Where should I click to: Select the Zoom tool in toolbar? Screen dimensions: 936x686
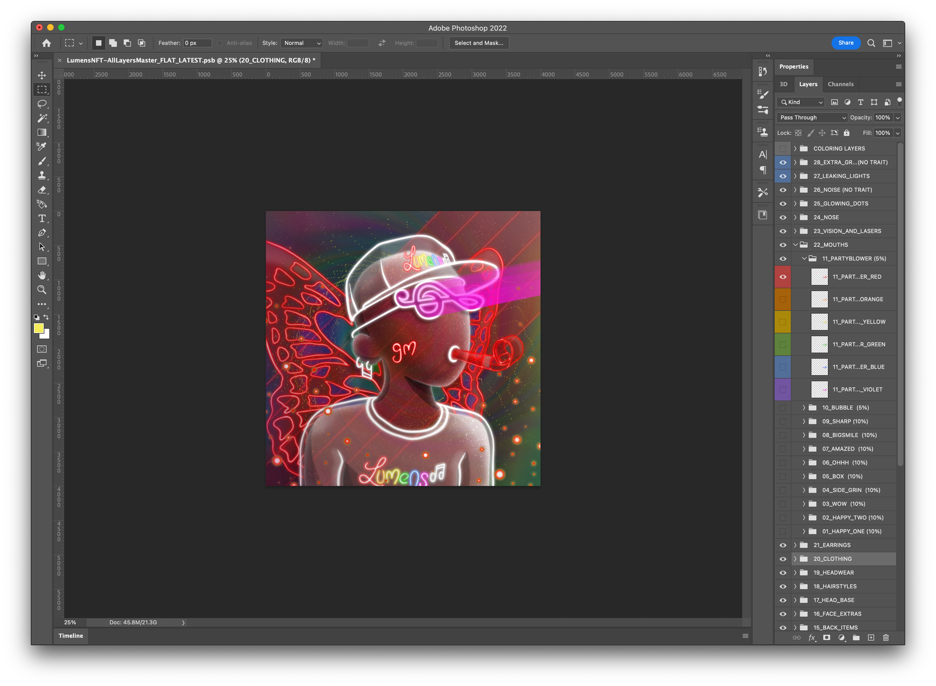click(42, 290)
